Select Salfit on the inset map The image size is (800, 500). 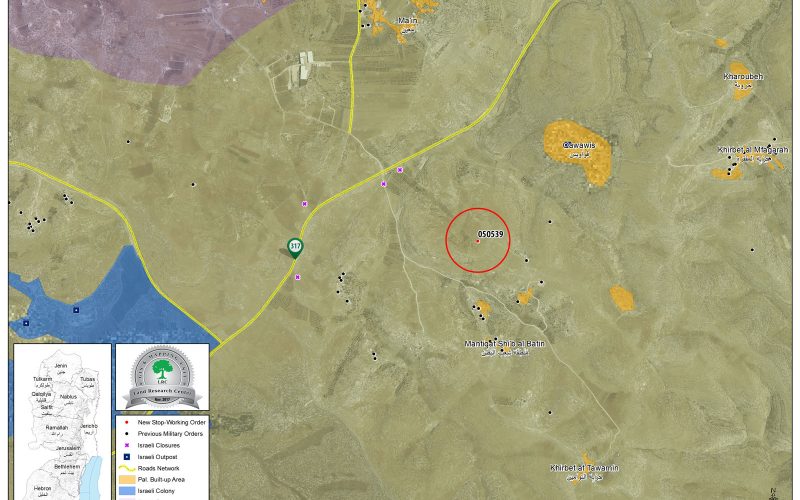[x=47, y=407]
